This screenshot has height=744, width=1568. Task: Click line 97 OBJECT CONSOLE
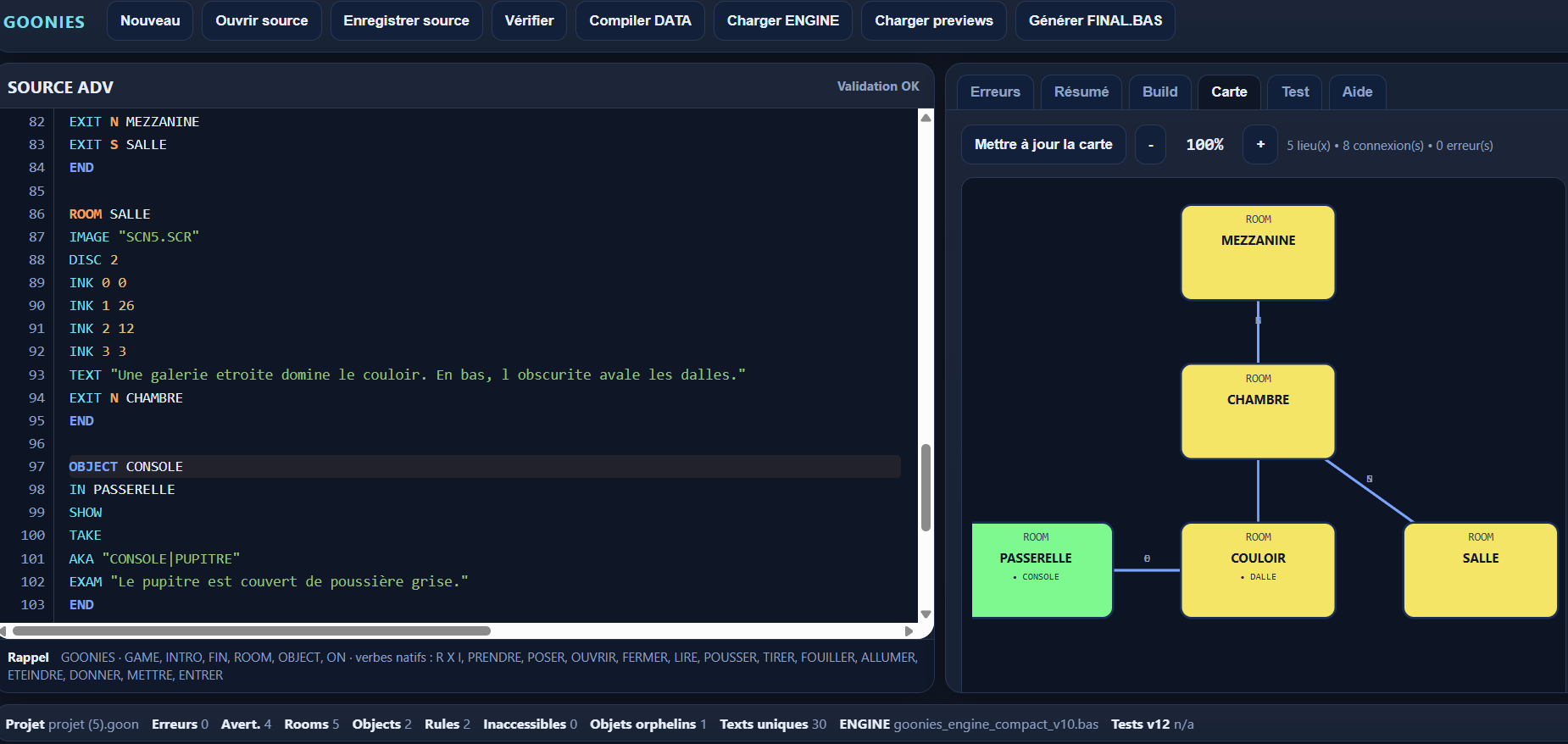(484, 467)
